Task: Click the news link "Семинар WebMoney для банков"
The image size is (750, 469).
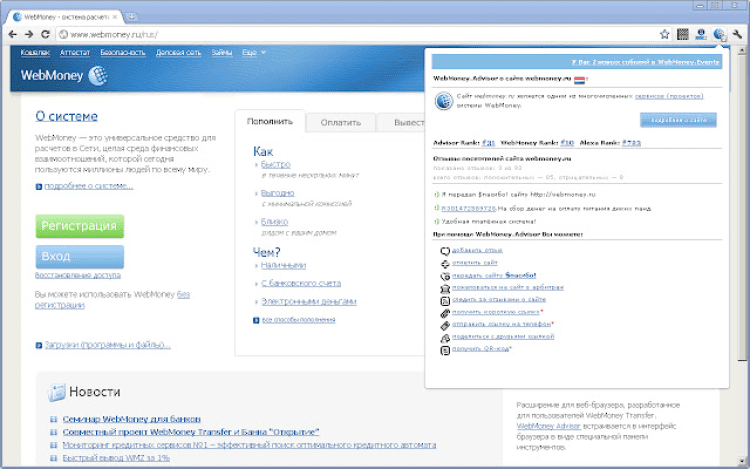Action: pyautogui.click(x=132, y=419)
